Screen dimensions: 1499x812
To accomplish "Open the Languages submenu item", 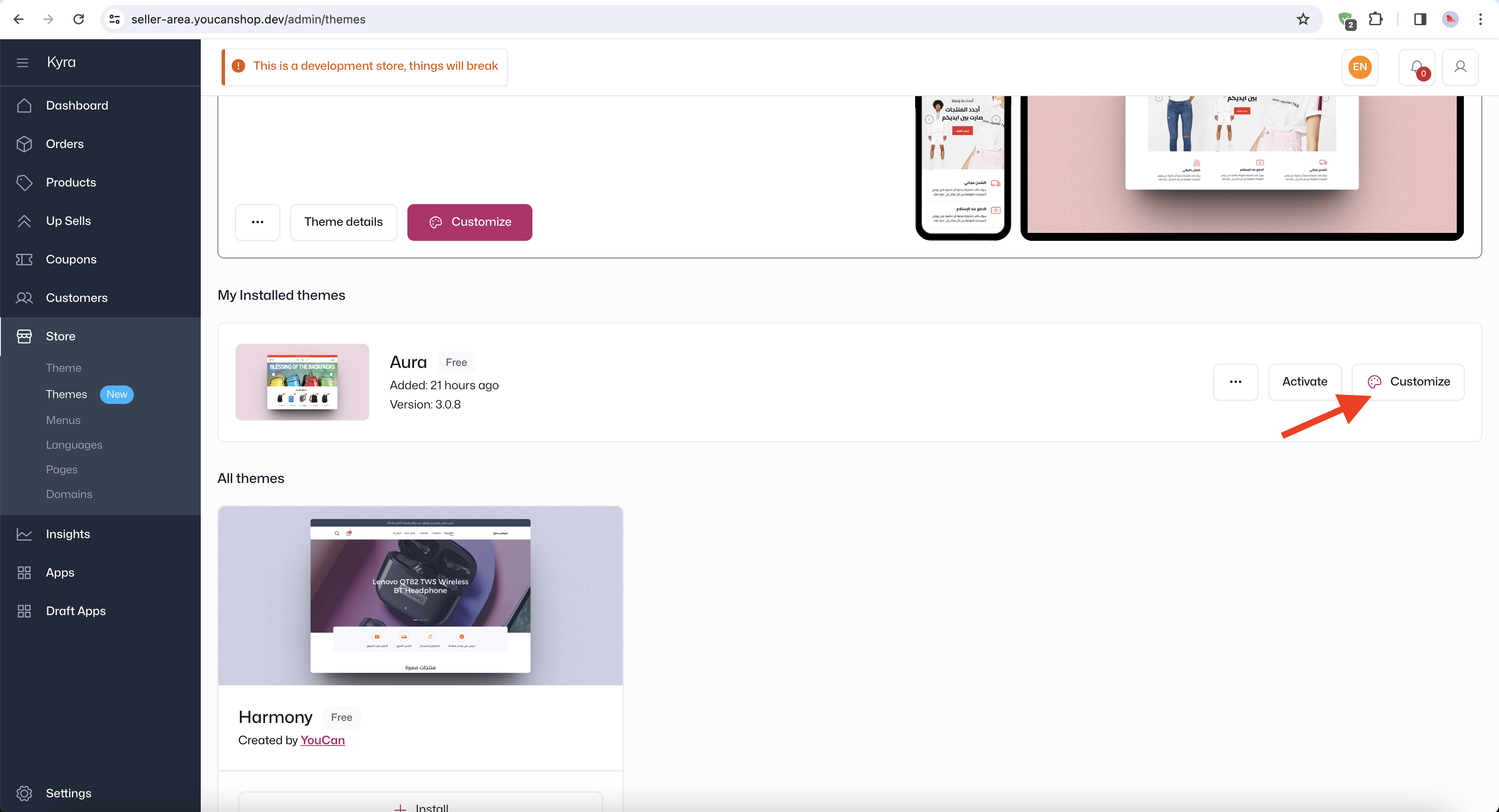I will [x=74, y=444].
